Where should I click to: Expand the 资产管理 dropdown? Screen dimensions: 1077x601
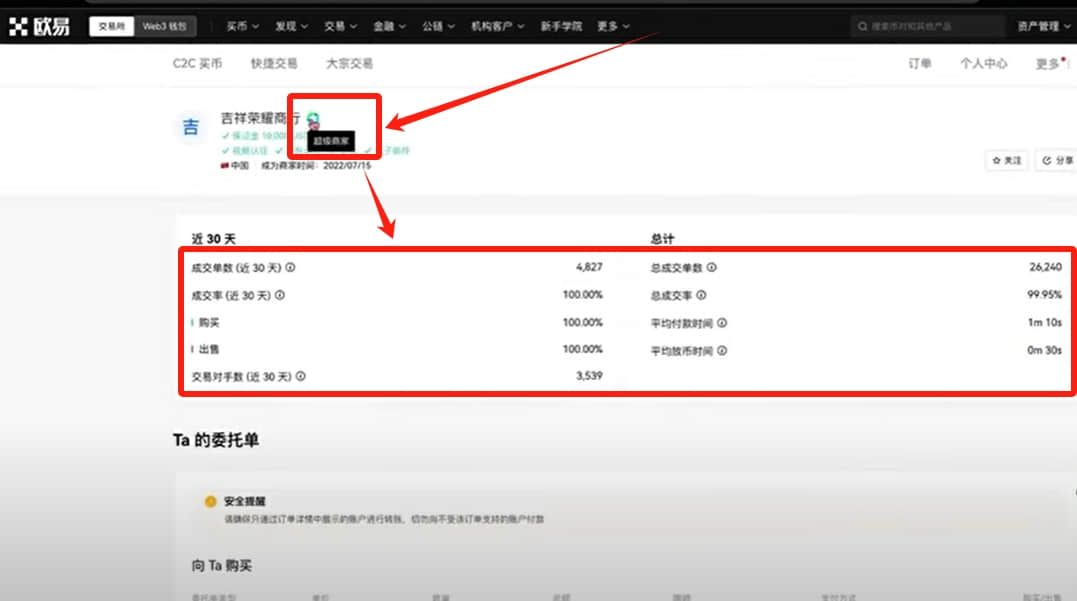tap(1043, 26)
